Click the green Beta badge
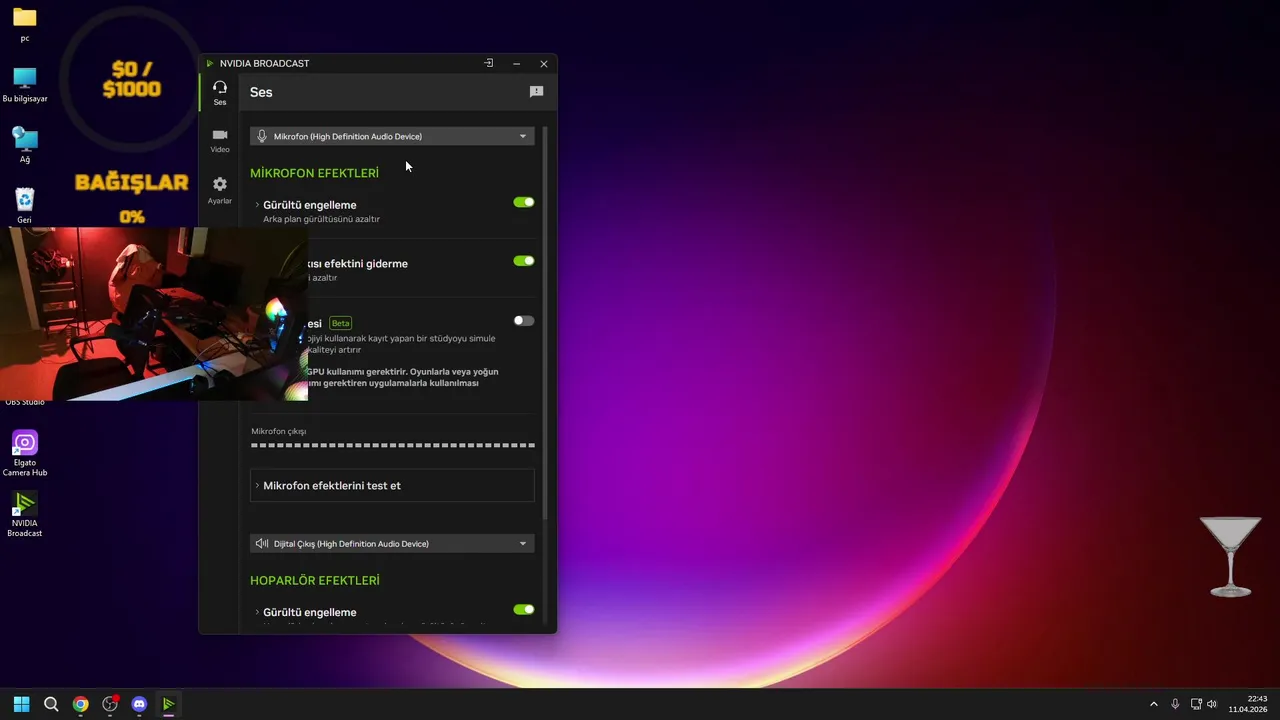This screenshot has height=720, width=1280. 340,323
